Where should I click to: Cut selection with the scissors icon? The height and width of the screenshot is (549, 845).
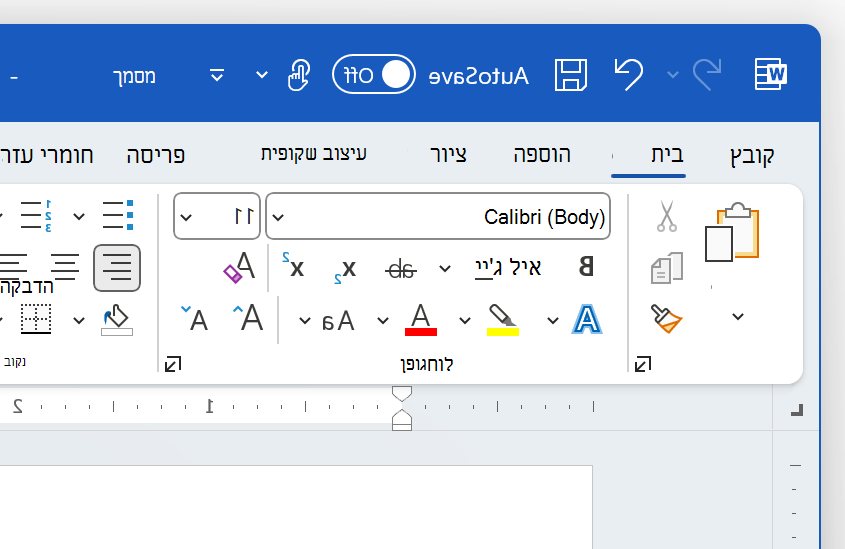click(667, 216)
